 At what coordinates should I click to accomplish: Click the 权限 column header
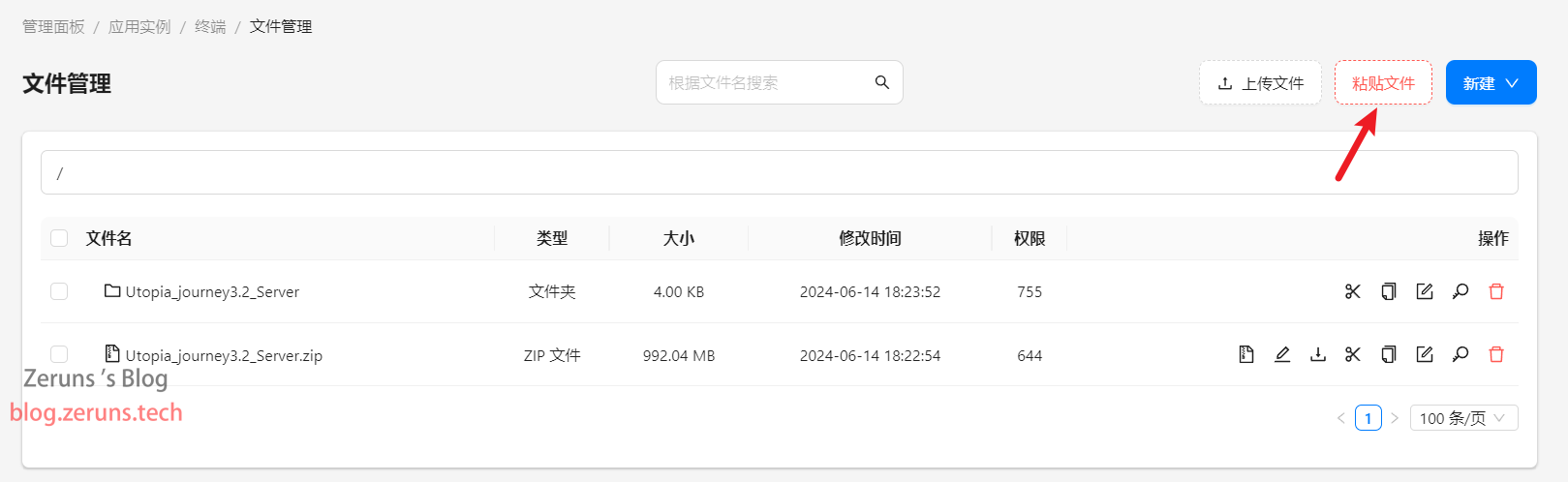(1030, 238)
